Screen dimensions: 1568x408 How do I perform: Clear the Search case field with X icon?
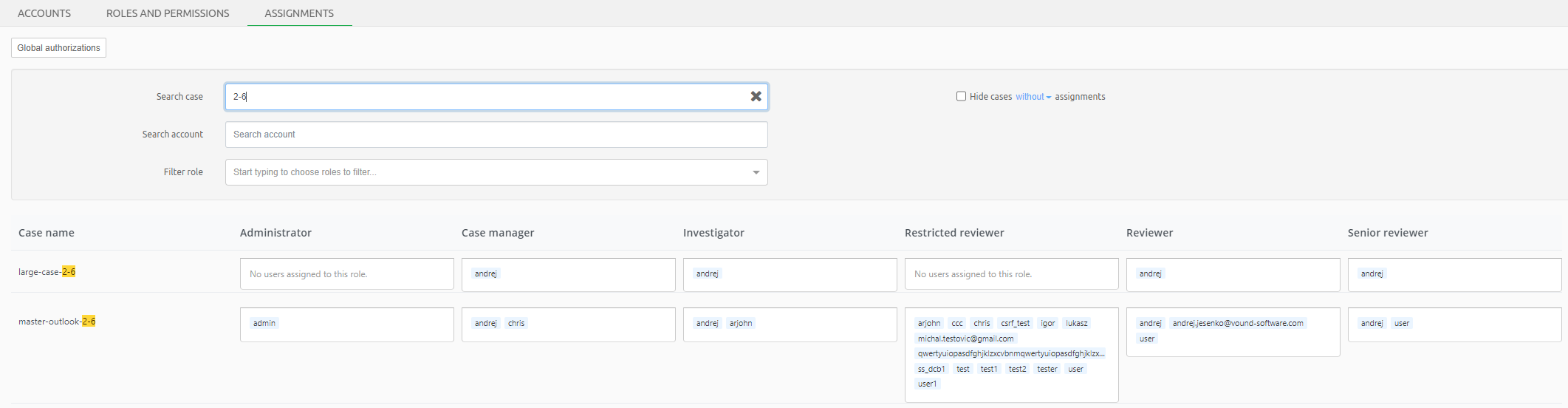(756, 97)
